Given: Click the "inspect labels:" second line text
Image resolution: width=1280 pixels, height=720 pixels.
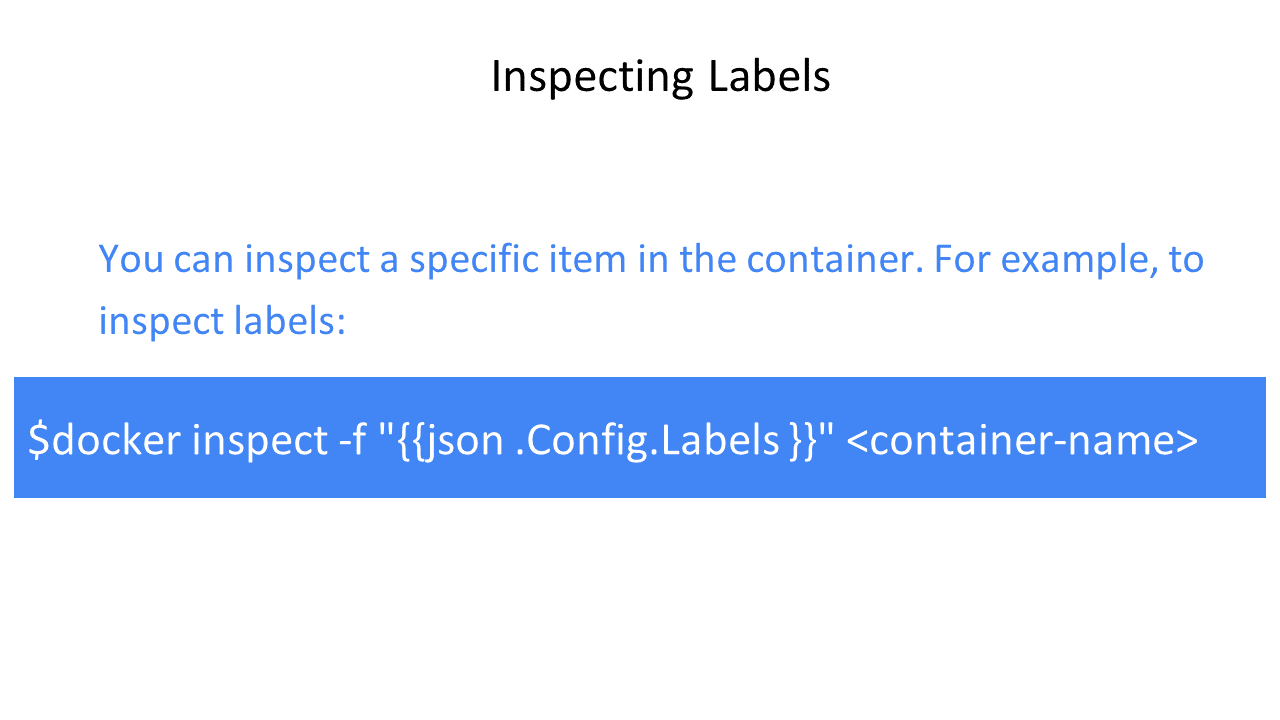Looking at the screenshot, I should (x=222, y=322).
